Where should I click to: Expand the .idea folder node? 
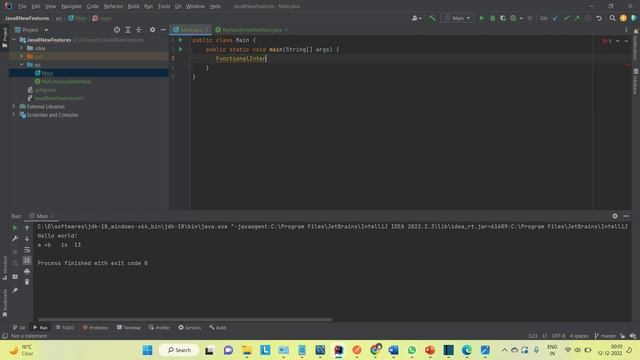22,48
